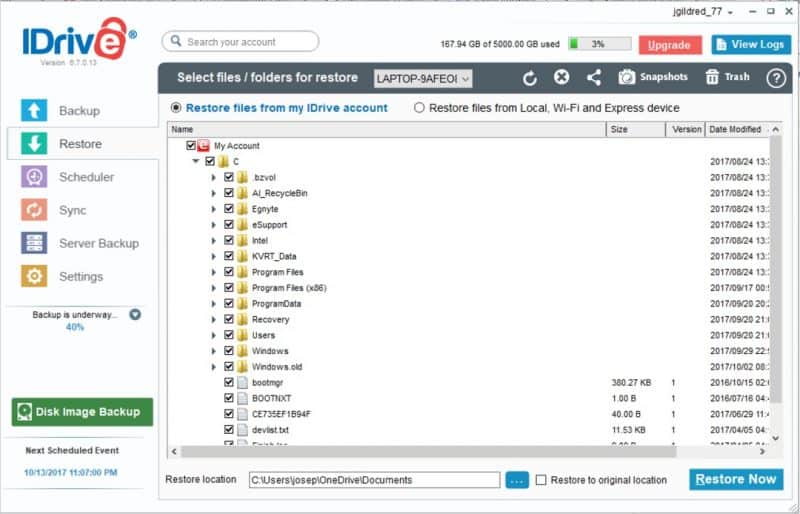Go to the Restore tab
This screenshot has height=514, width=800.
(83, 144)
